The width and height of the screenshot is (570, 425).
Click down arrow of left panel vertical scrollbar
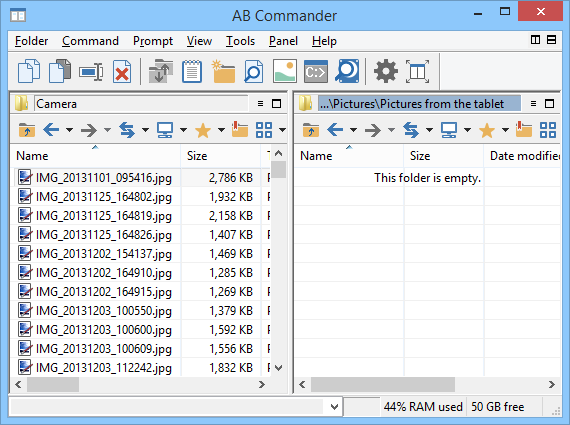tap(278, 368)
